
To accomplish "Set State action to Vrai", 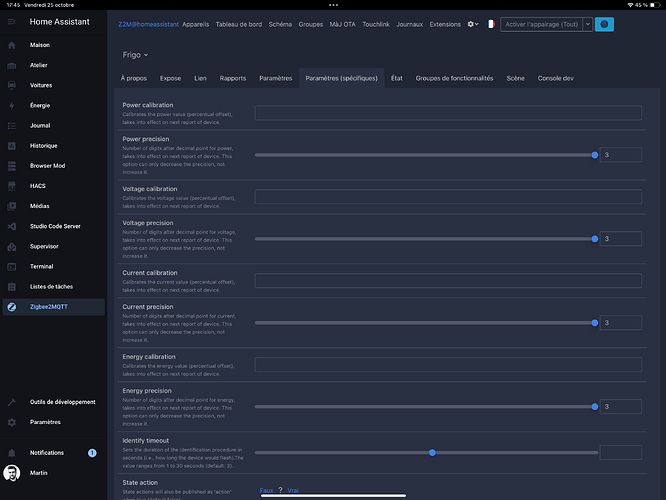I will coord(293,490).
